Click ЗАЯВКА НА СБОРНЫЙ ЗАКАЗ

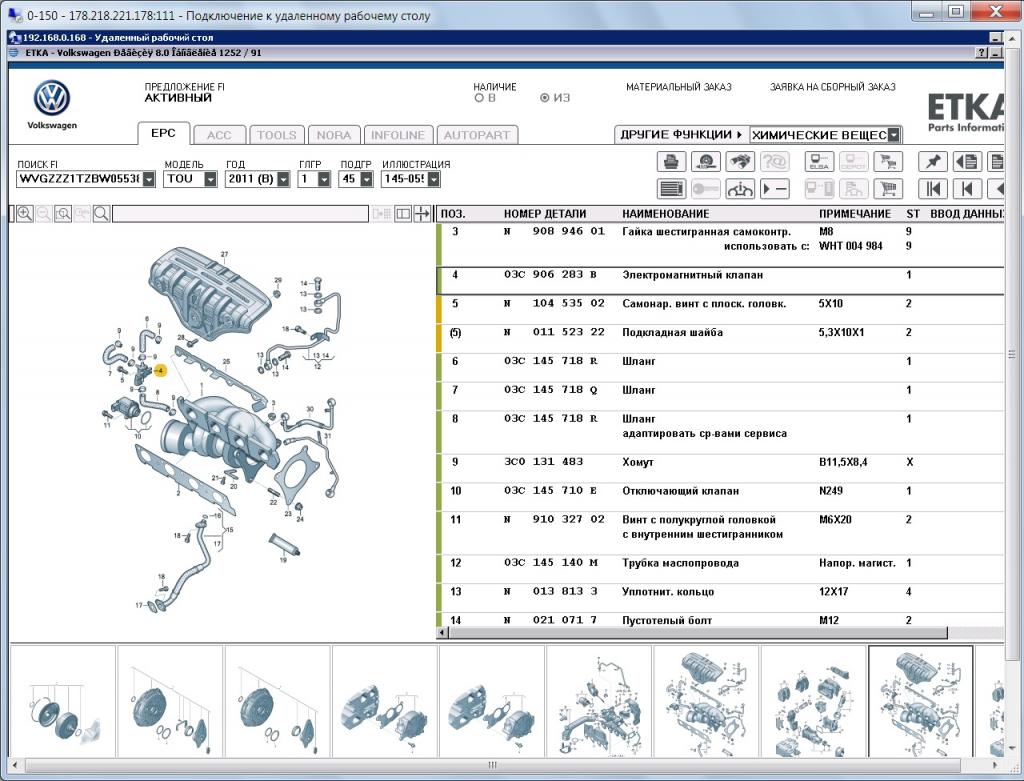(x=832, y=87)
